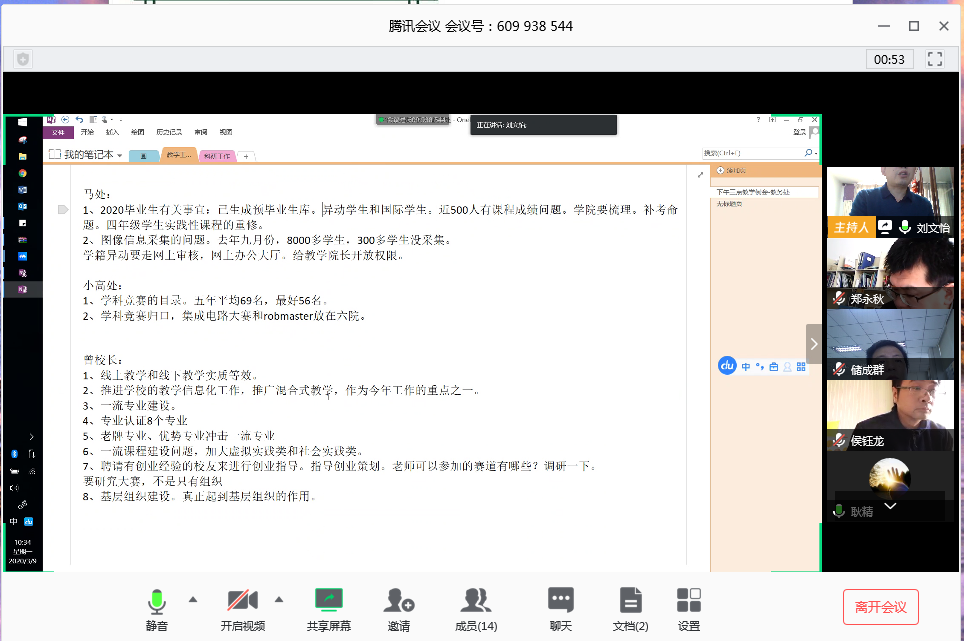Open the 文件 menu in OneNote

(x=58, y=131)
